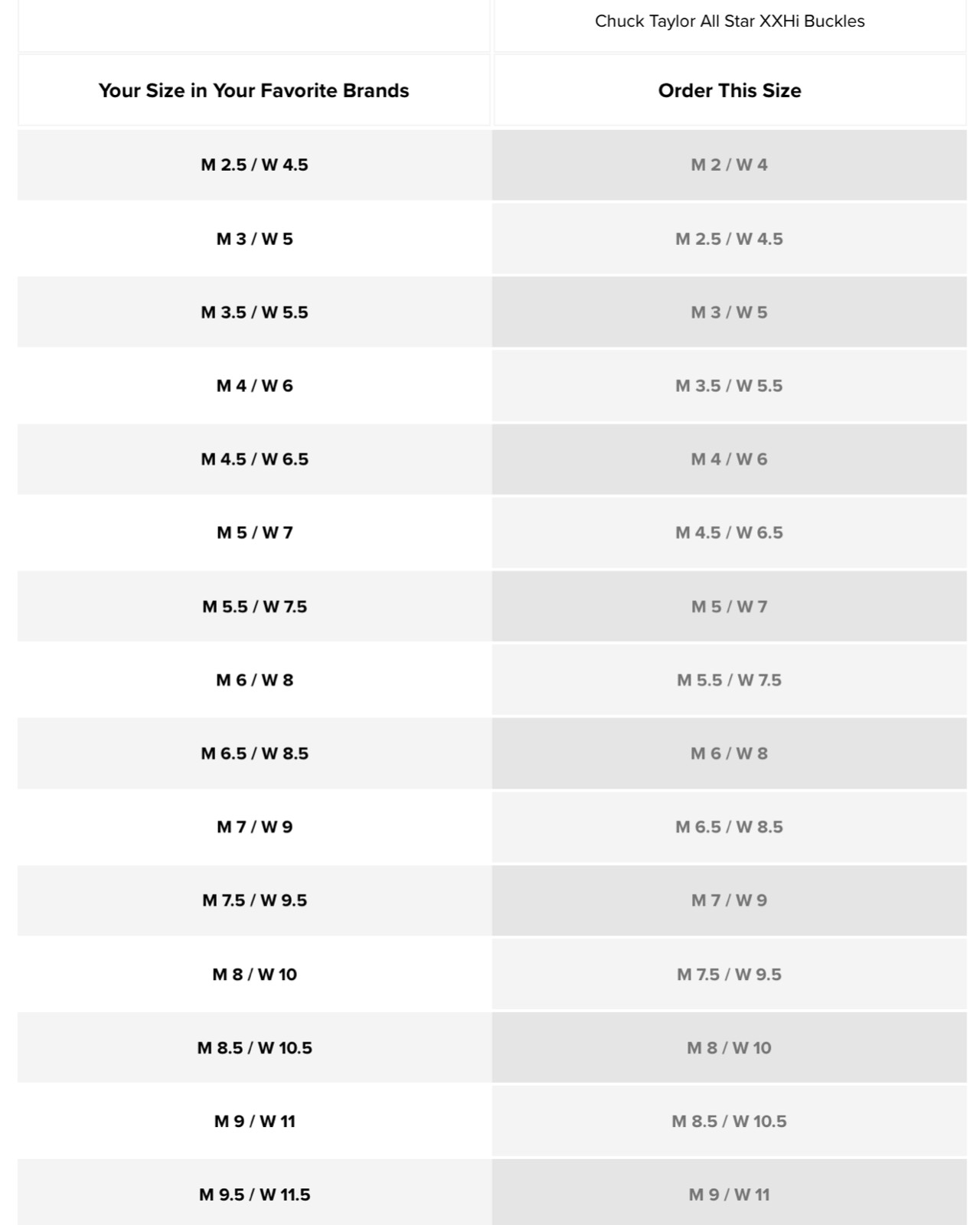Select the 'M 2 / W 4' order size

(730, 165)
